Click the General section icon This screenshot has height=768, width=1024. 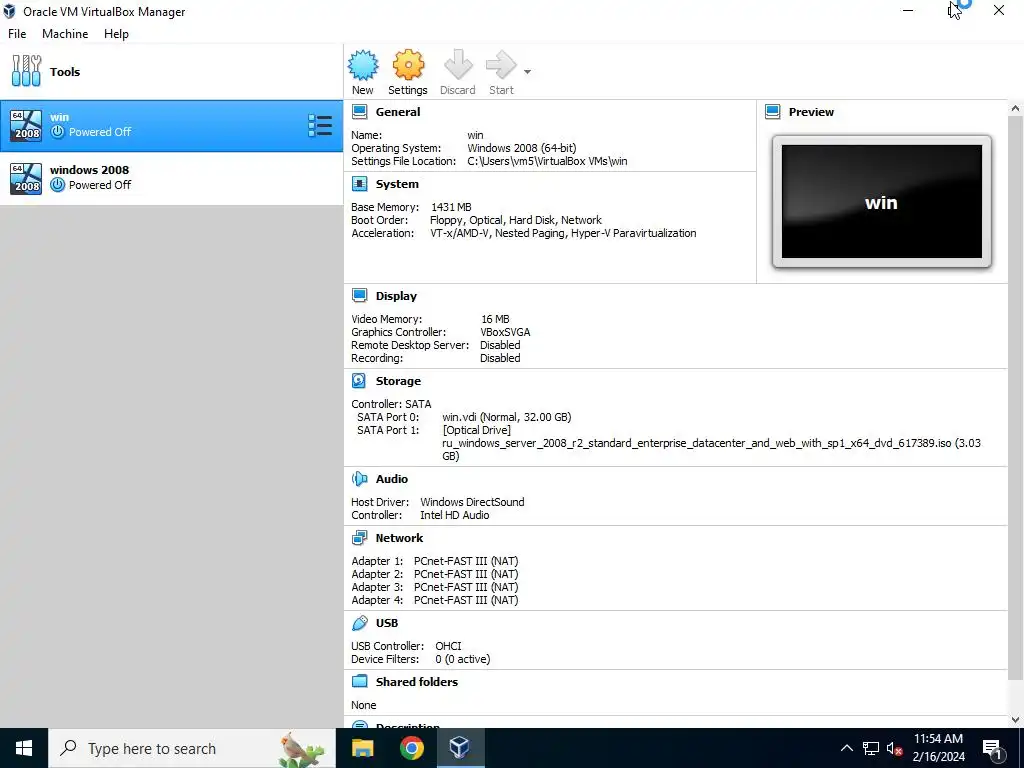359,112
